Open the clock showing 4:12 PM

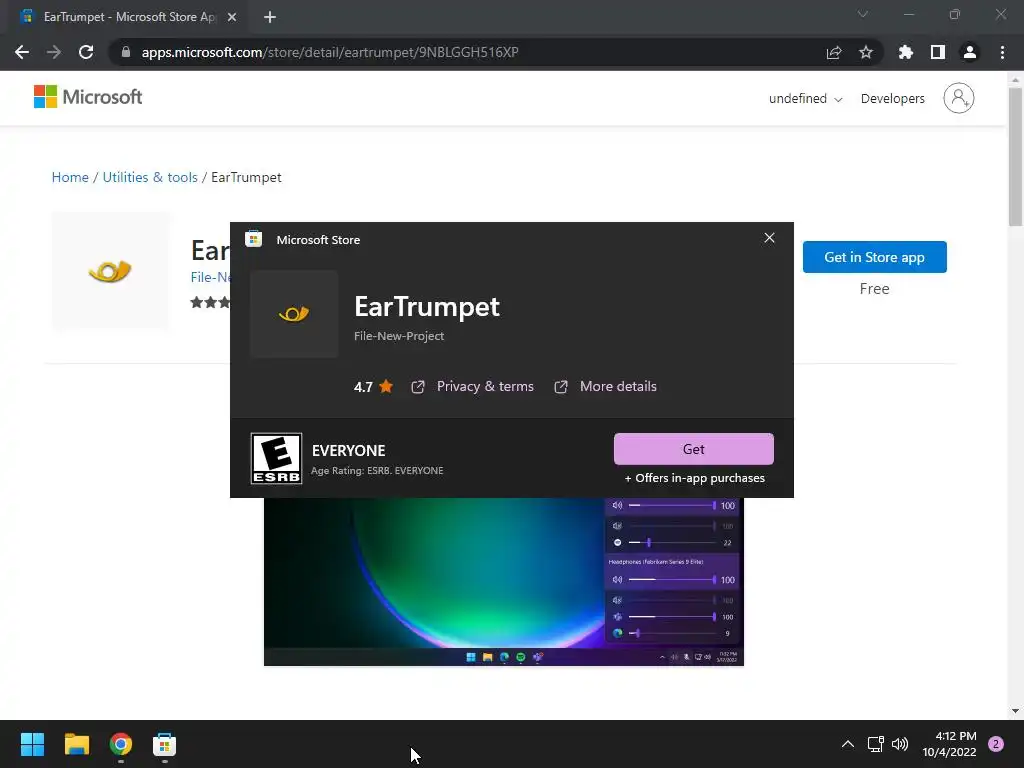[949, 744]
